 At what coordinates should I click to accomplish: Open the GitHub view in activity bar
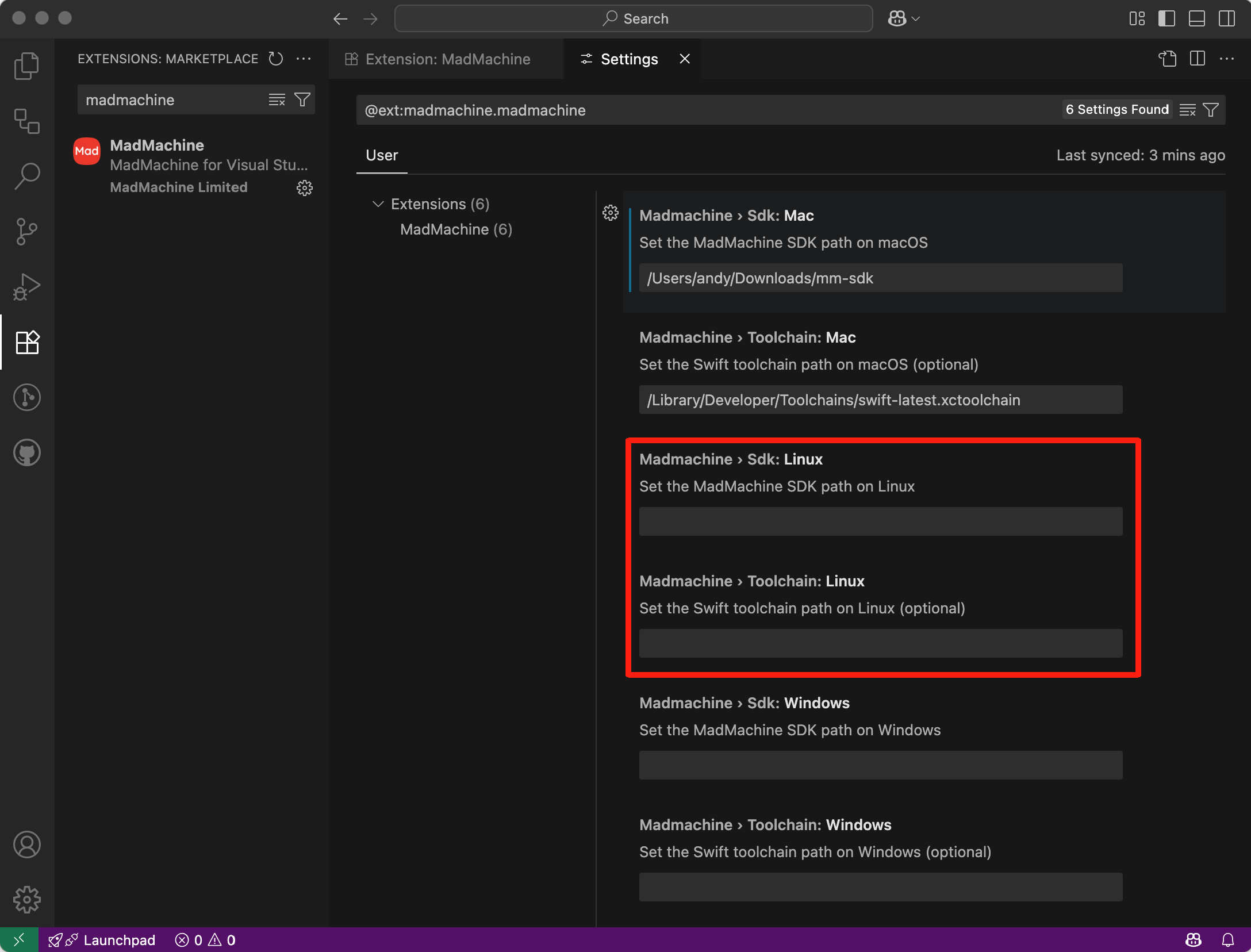pyautogui.click(x=27, y=452)
